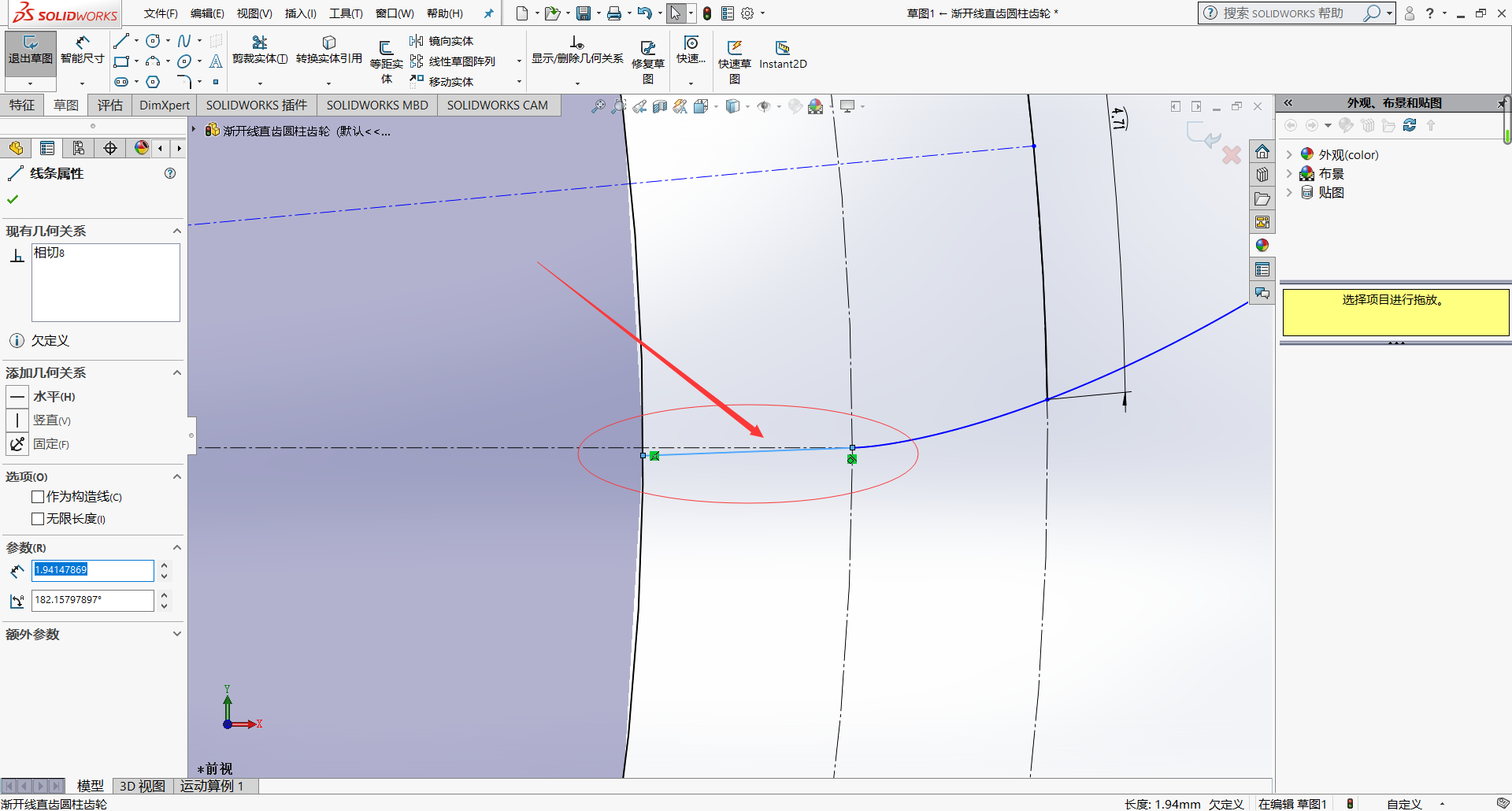Select the Line sketch tool

click(x=121, y=41)
